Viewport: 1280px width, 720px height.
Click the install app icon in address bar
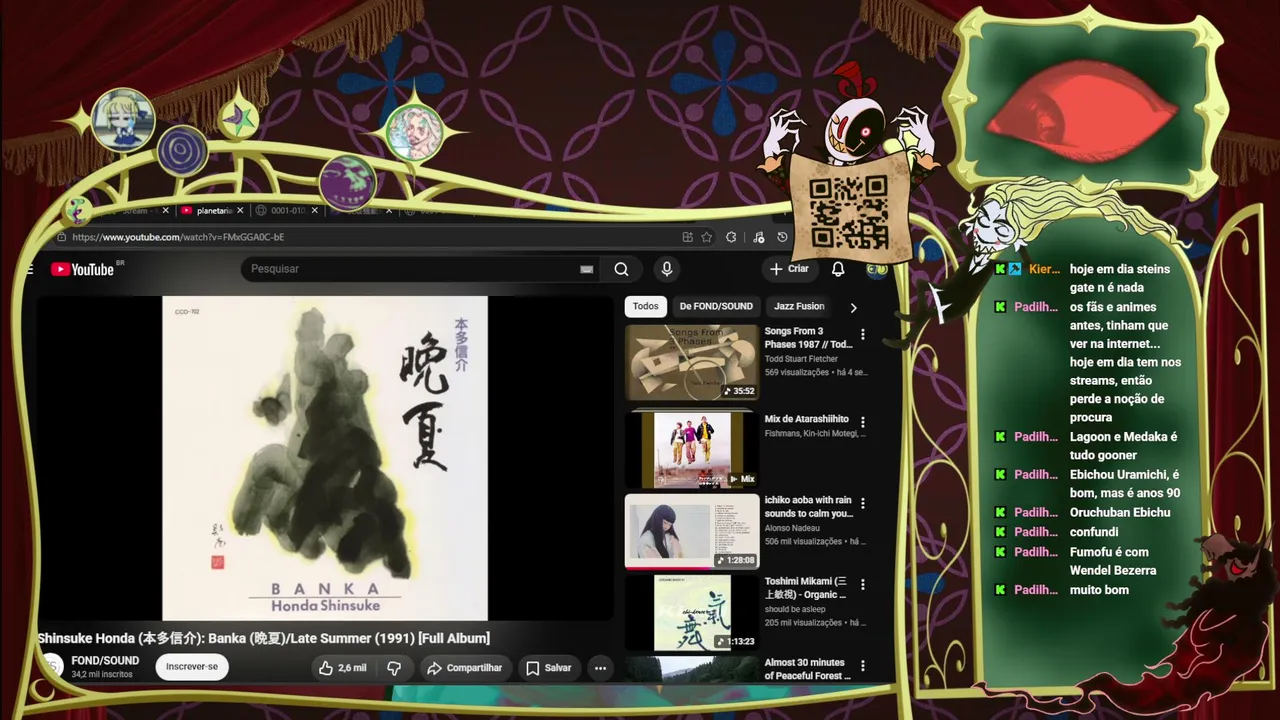coord(687,237)
